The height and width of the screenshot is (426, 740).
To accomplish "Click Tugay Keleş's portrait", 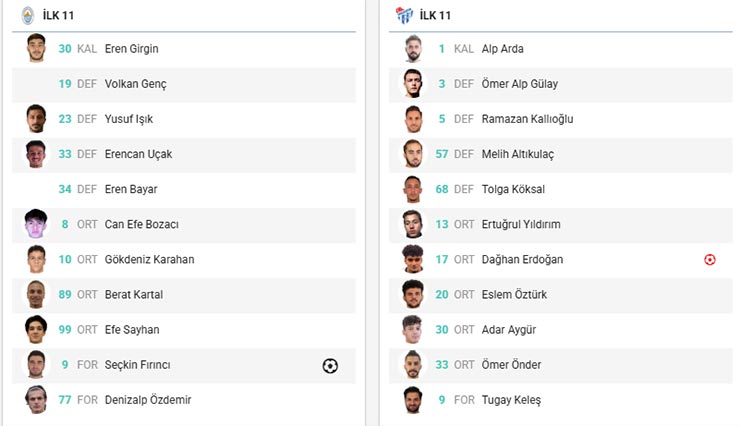I will coord(413,400).
